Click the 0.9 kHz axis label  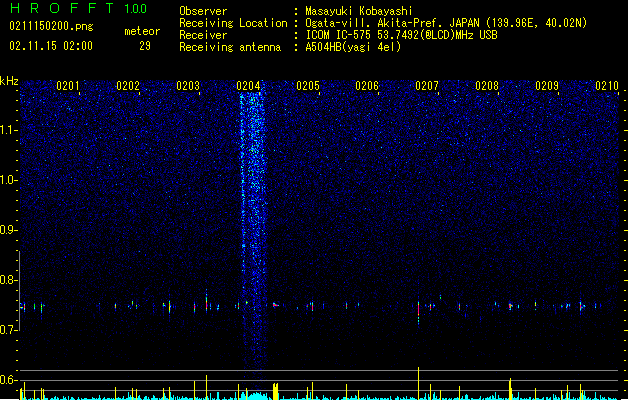coord(8,230)
